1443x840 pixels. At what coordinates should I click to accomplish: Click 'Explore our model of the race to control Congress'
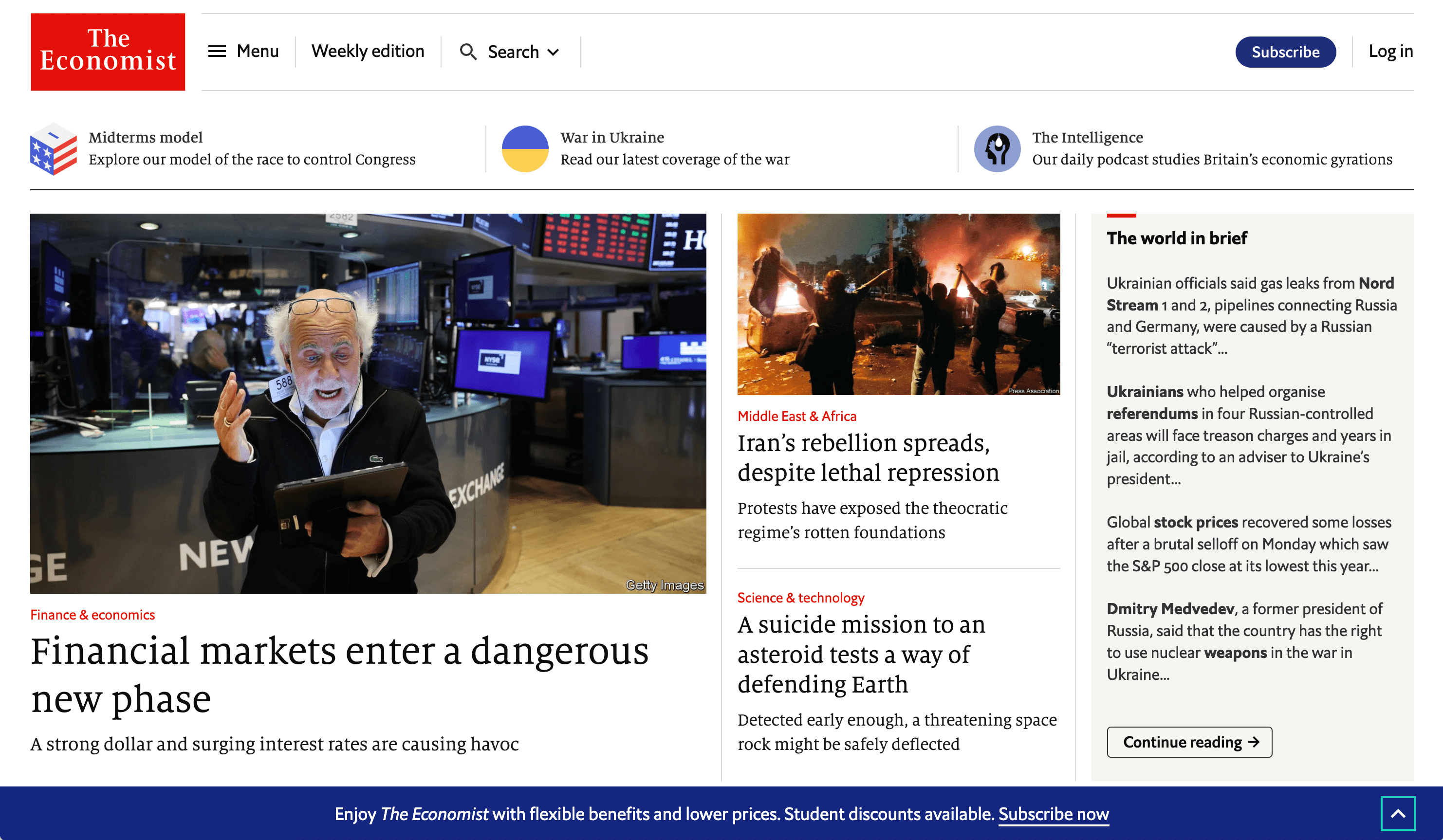pyautogui.click(x=252, y=159)
